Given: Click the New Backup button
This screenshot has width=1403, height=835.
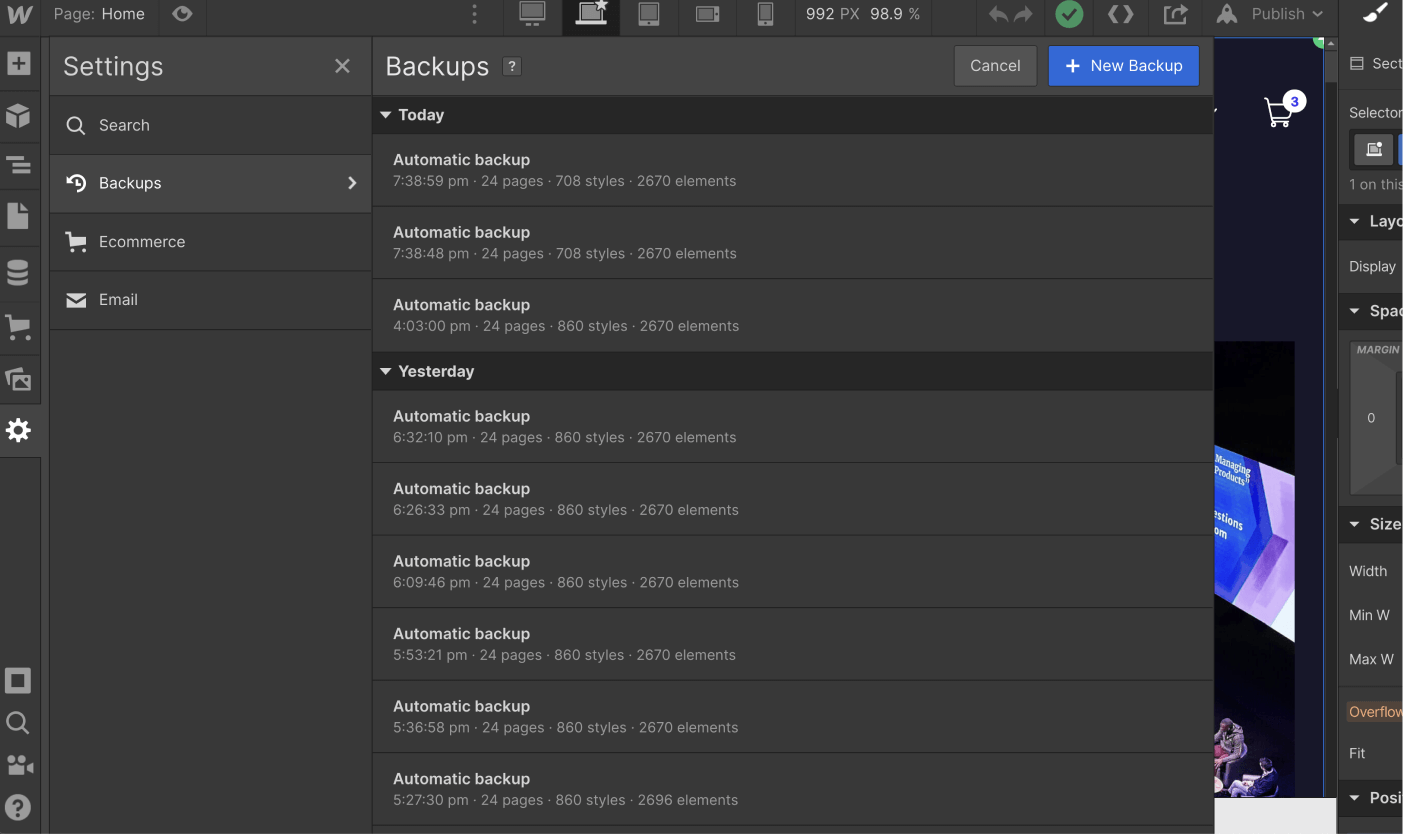Looking at the screenshot, I should coord(1123,65).
